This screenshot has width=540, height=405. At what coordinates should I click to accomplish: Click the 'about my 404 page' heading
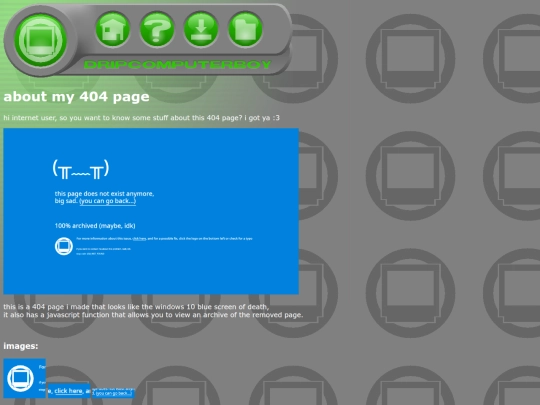click(76, 97)
